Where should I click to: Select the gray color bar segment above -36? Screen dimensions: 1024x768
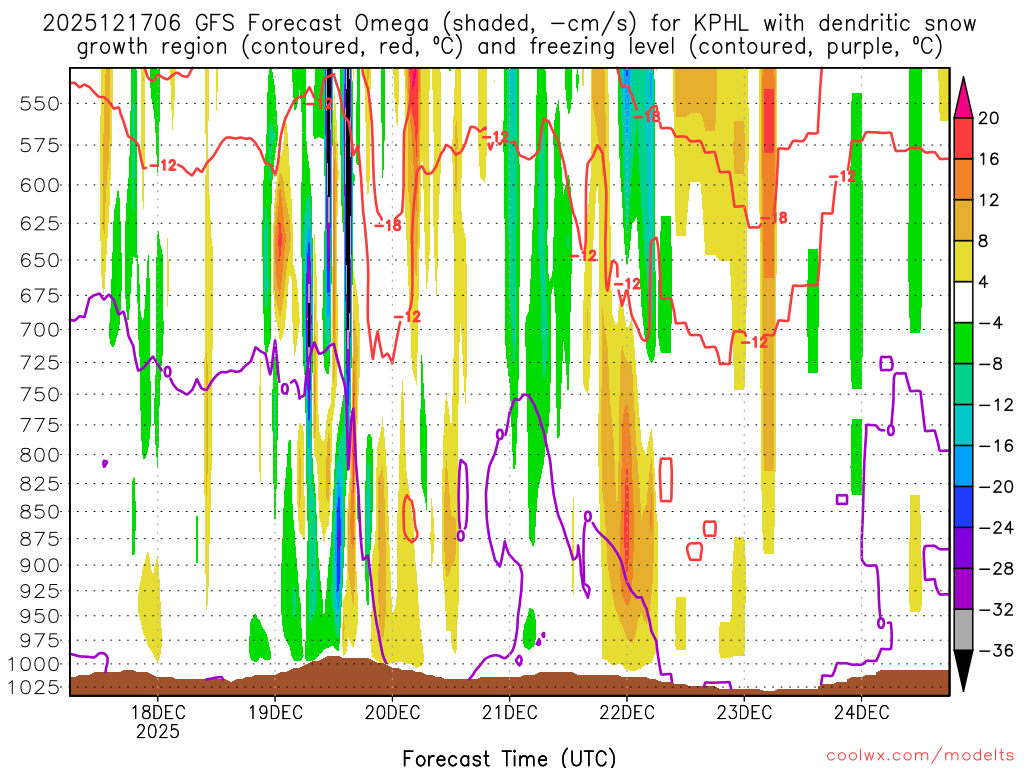pos(963,630)
